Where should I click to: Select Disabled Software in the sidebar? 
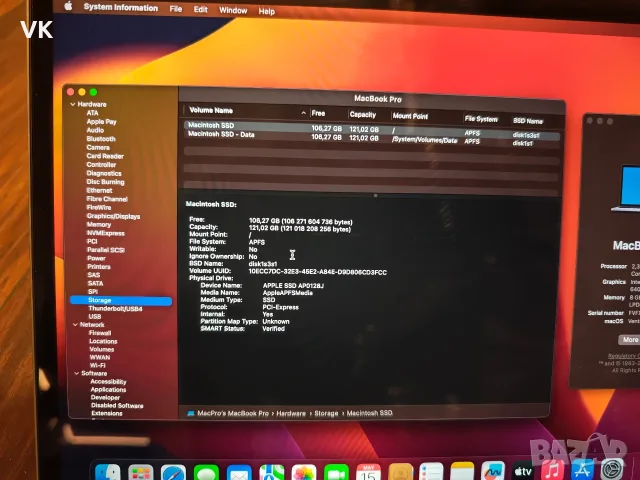(117, 406)
